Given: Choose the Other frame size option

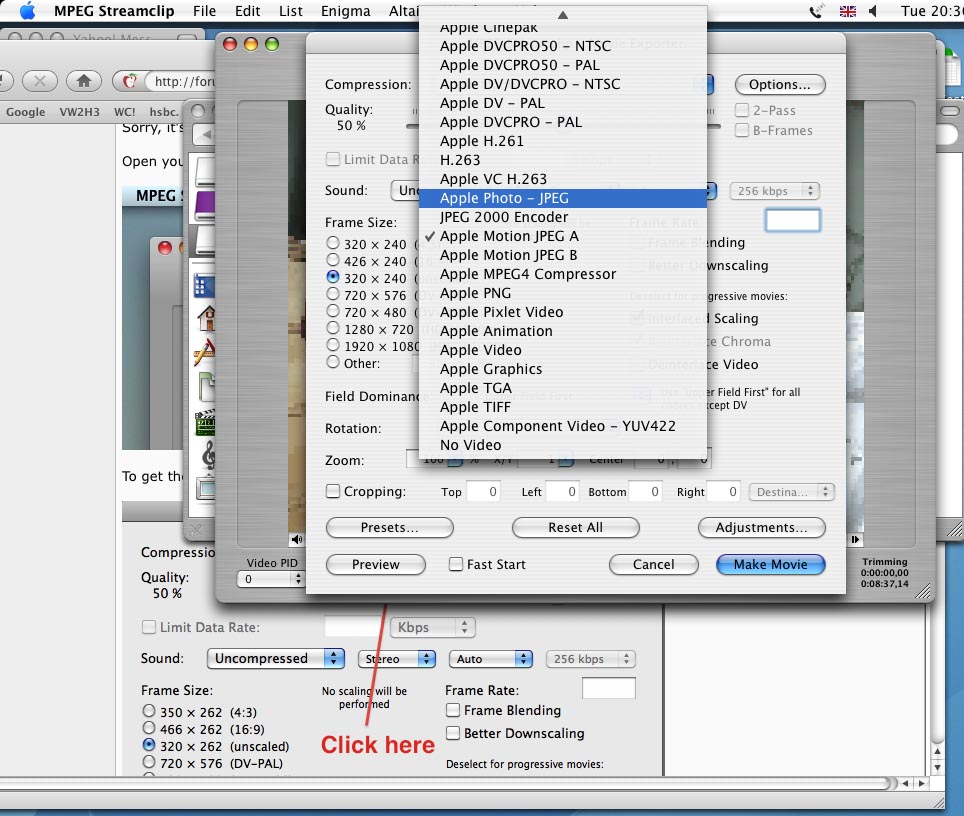Looking at the screenshot, I should [333, 362].
